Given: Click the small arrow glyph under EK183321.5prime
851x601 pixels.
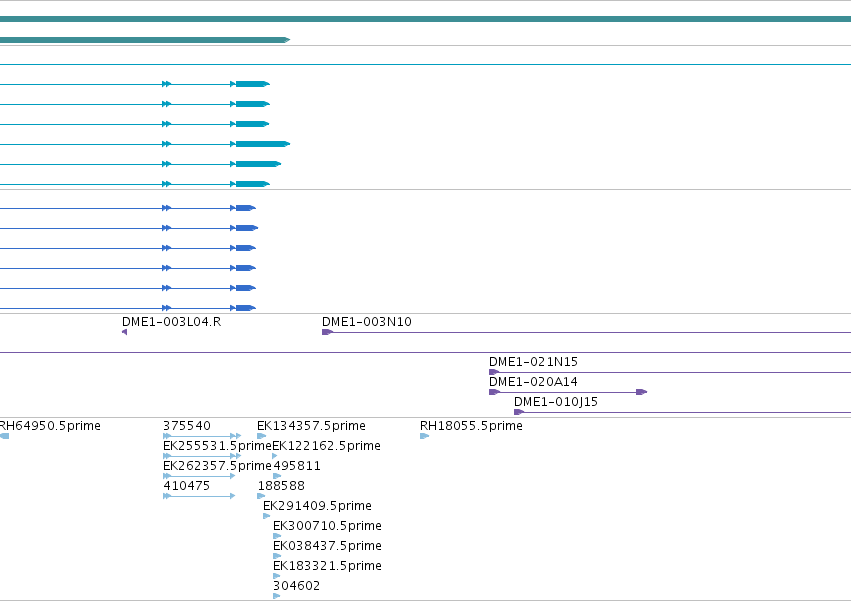Looking at the screenshot, I should (x=277, y=576).
